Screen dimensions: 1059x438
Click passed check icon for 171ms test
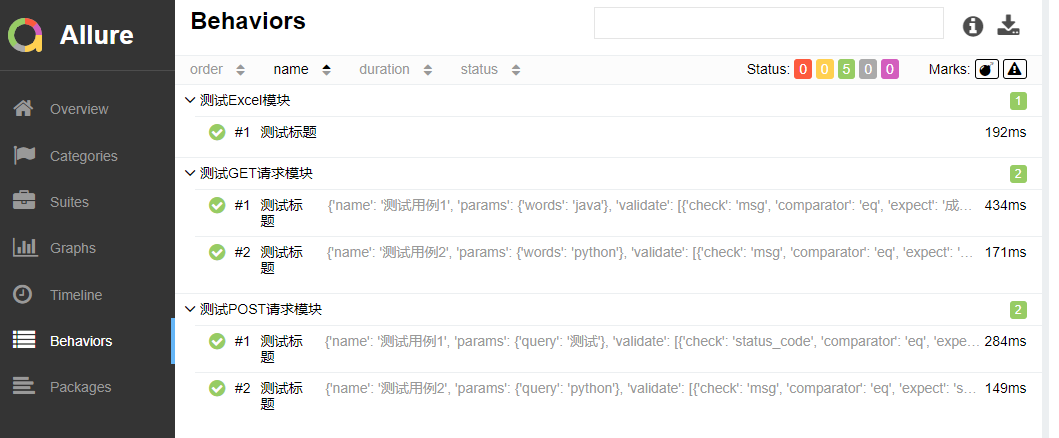(217, 252)
